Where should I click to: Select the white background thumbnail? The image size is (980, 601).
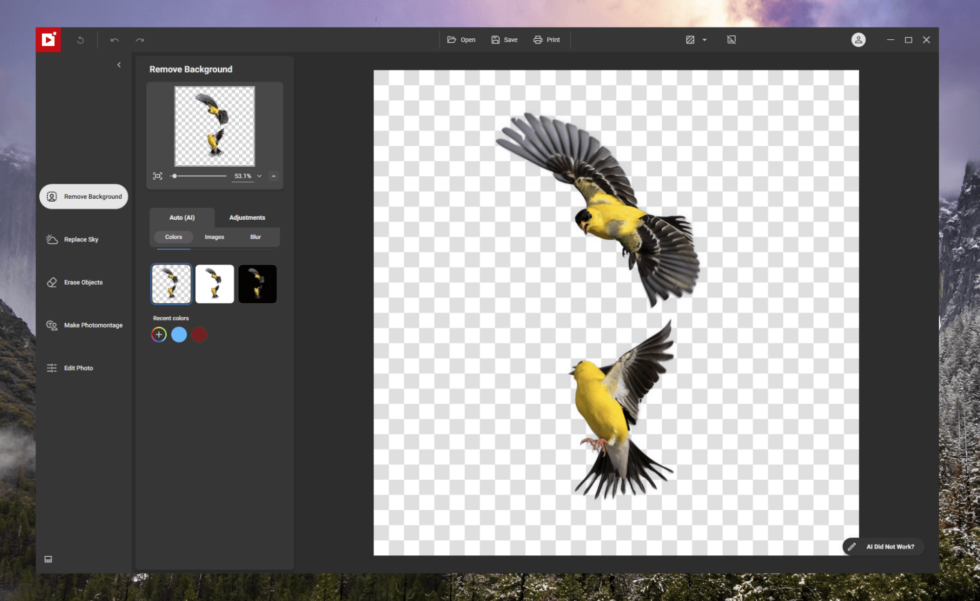(213, 283)
